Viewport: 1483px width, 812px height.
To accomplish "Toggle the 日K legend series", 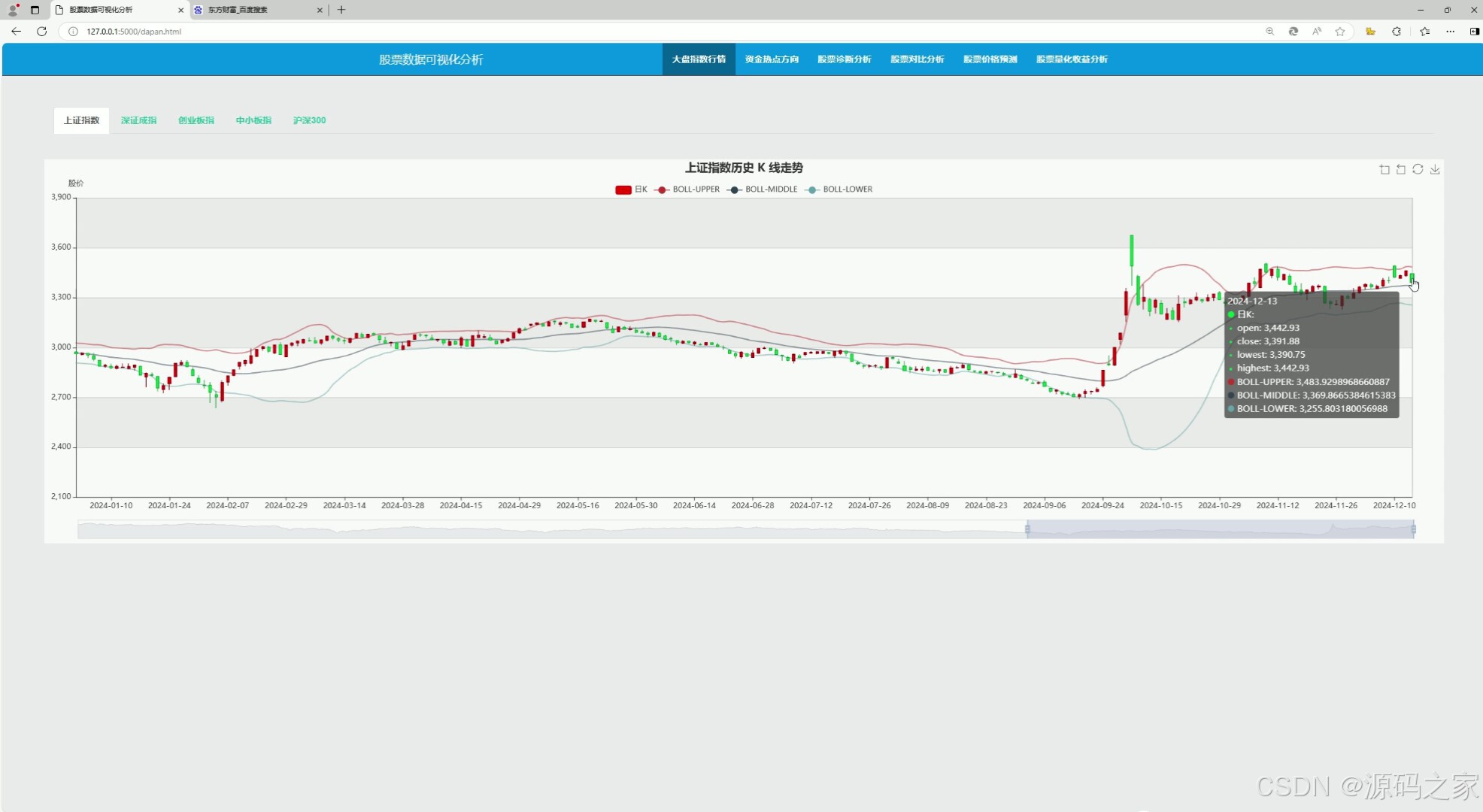I will (x=631, y=189).
